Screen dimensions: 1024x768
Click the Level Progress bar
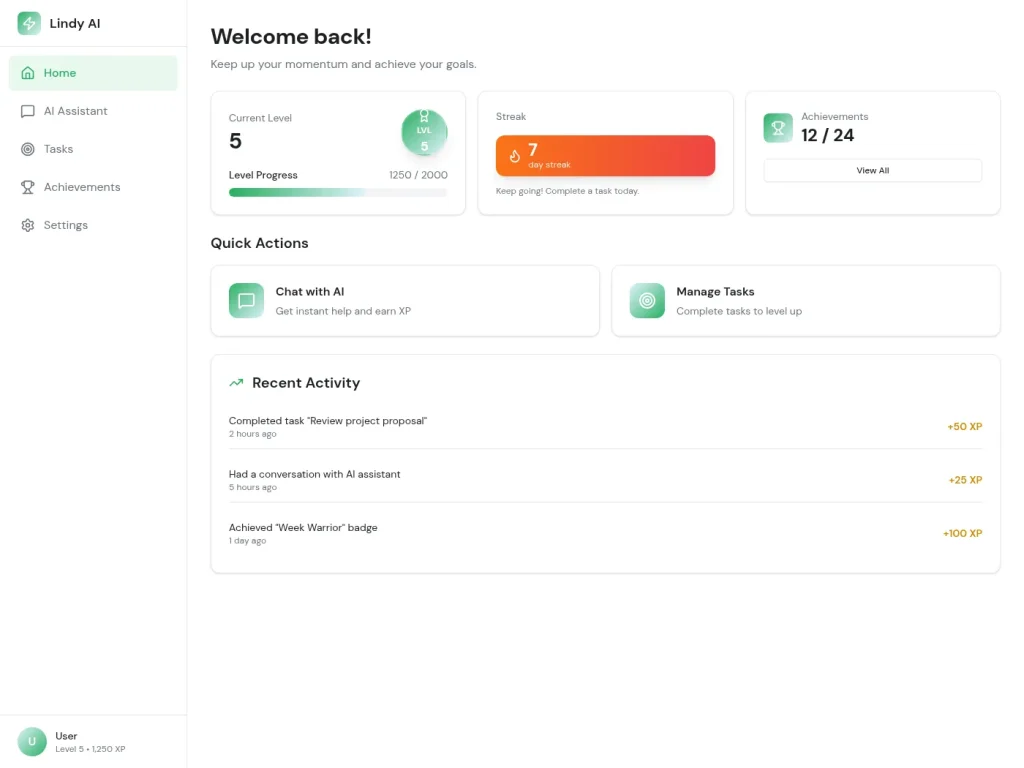click(338, 193)
